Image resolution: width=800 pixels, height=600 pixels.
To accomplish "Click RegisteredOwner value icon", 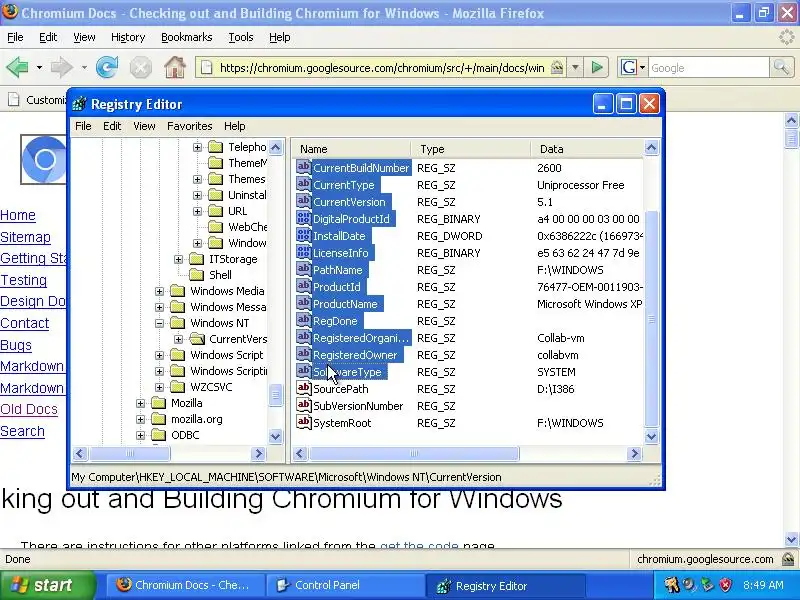I will [304, 355].
